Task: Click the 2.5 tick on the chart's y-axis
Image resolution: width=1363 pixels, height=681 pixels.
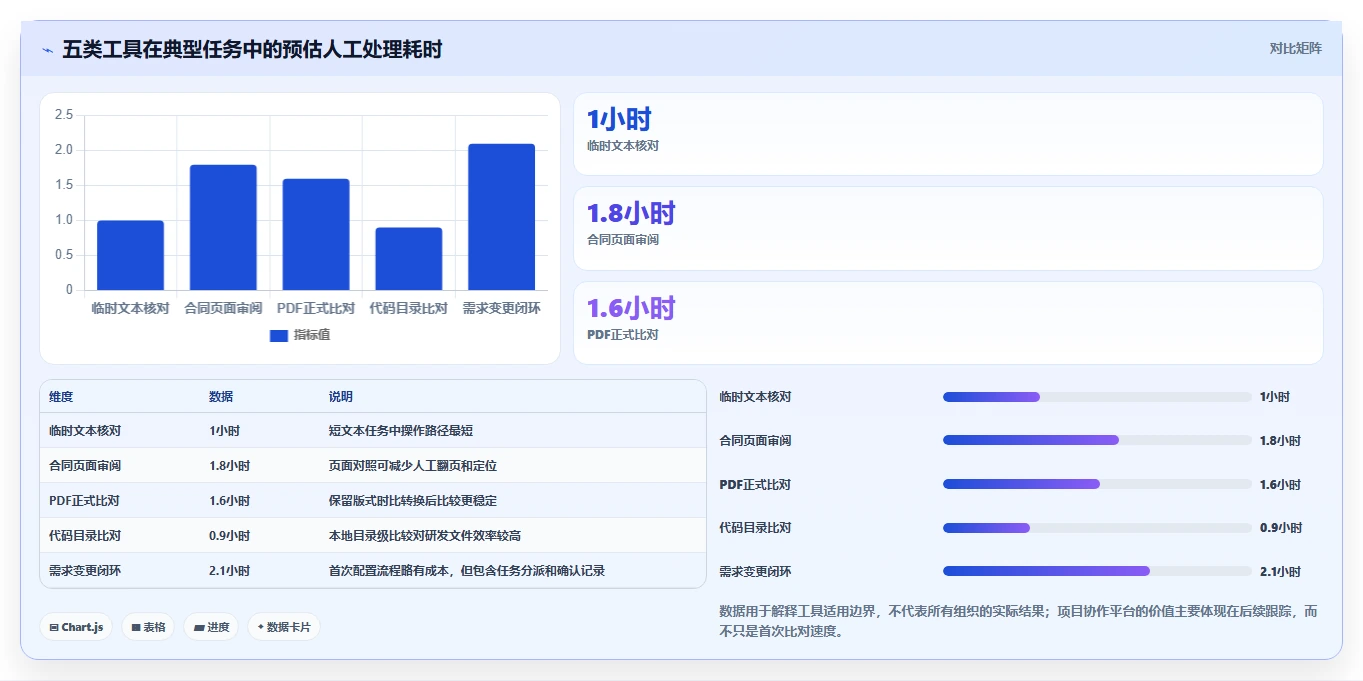Action: pos(64,115)
